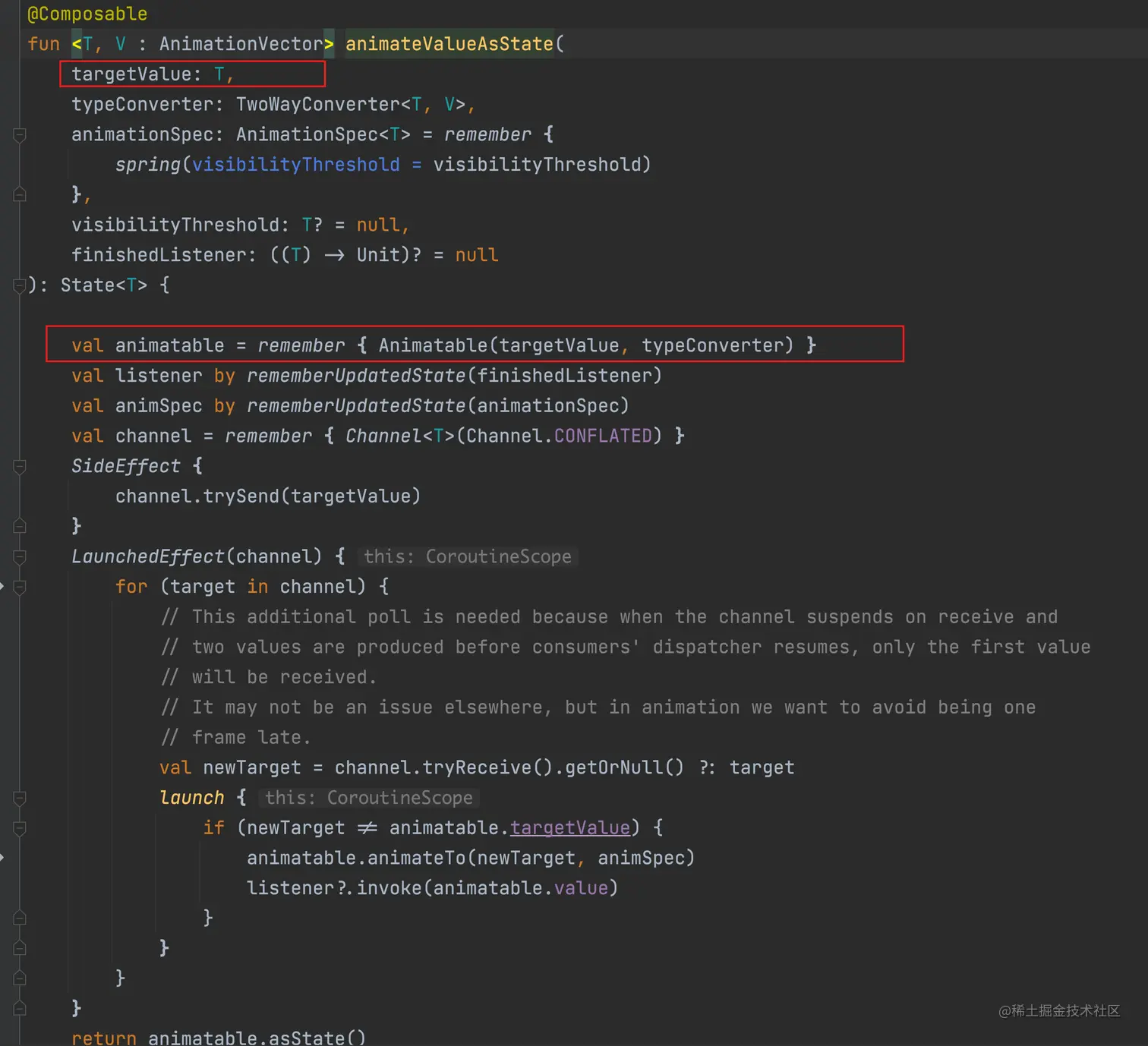1148x1046 pixels.
Task: Collapse the 'if (newTarget ≠ animatable.targetValue)' fold marker
Action: click(20, 828)
